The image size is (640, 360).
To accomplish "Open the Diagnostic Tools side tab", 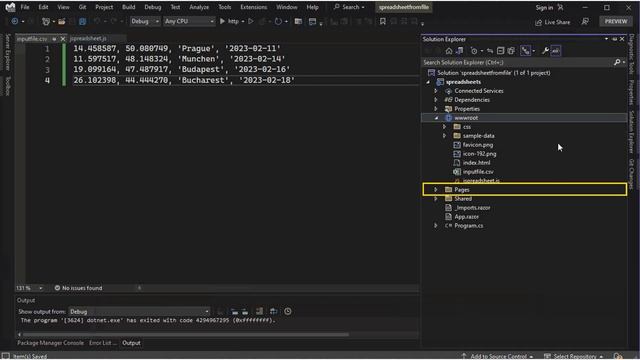I will (x=632, y=55).
